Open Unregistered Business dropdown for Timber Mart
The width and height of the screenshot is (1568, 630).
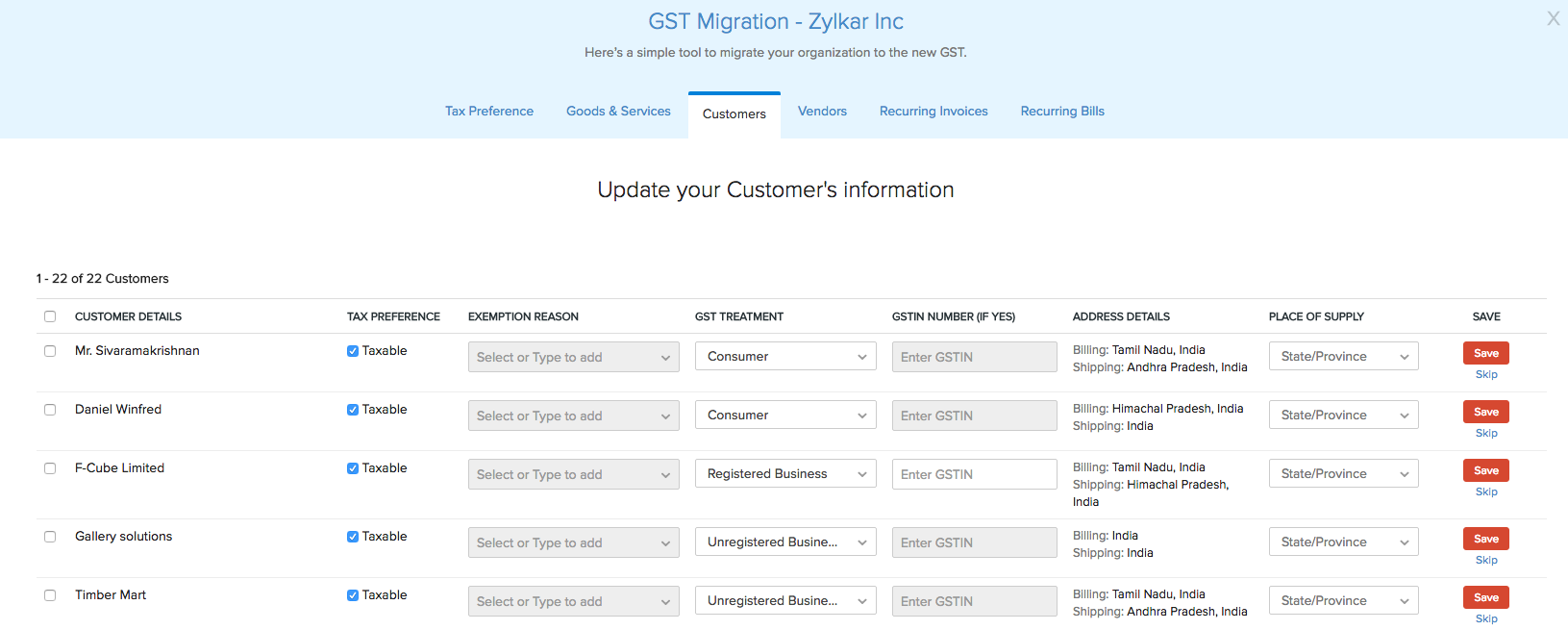tap(785, 601)
